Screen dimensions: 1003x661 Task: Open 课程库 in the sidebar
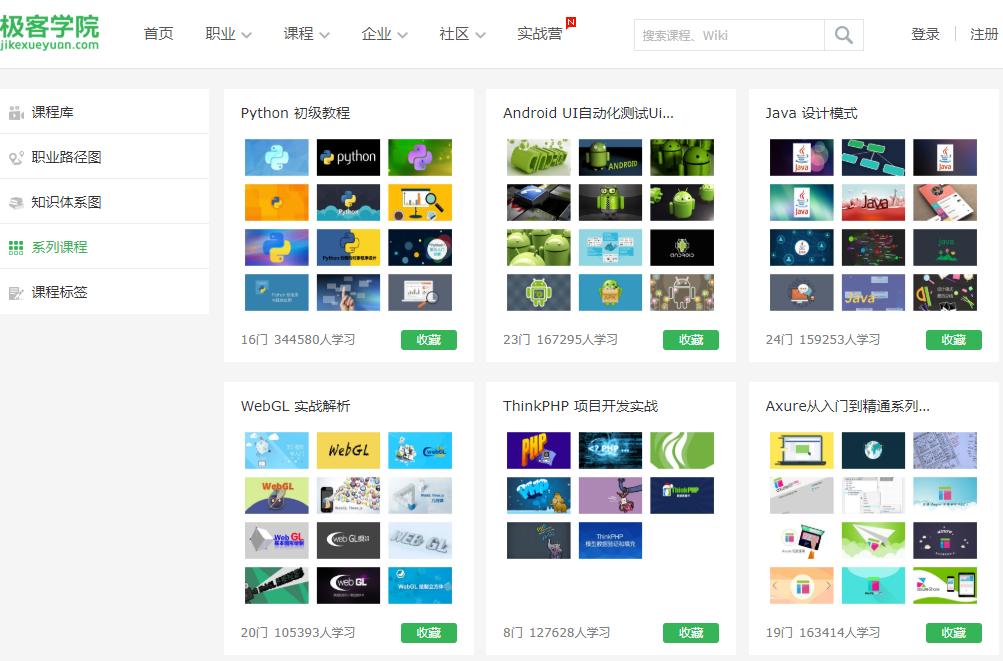coord(52,112)
